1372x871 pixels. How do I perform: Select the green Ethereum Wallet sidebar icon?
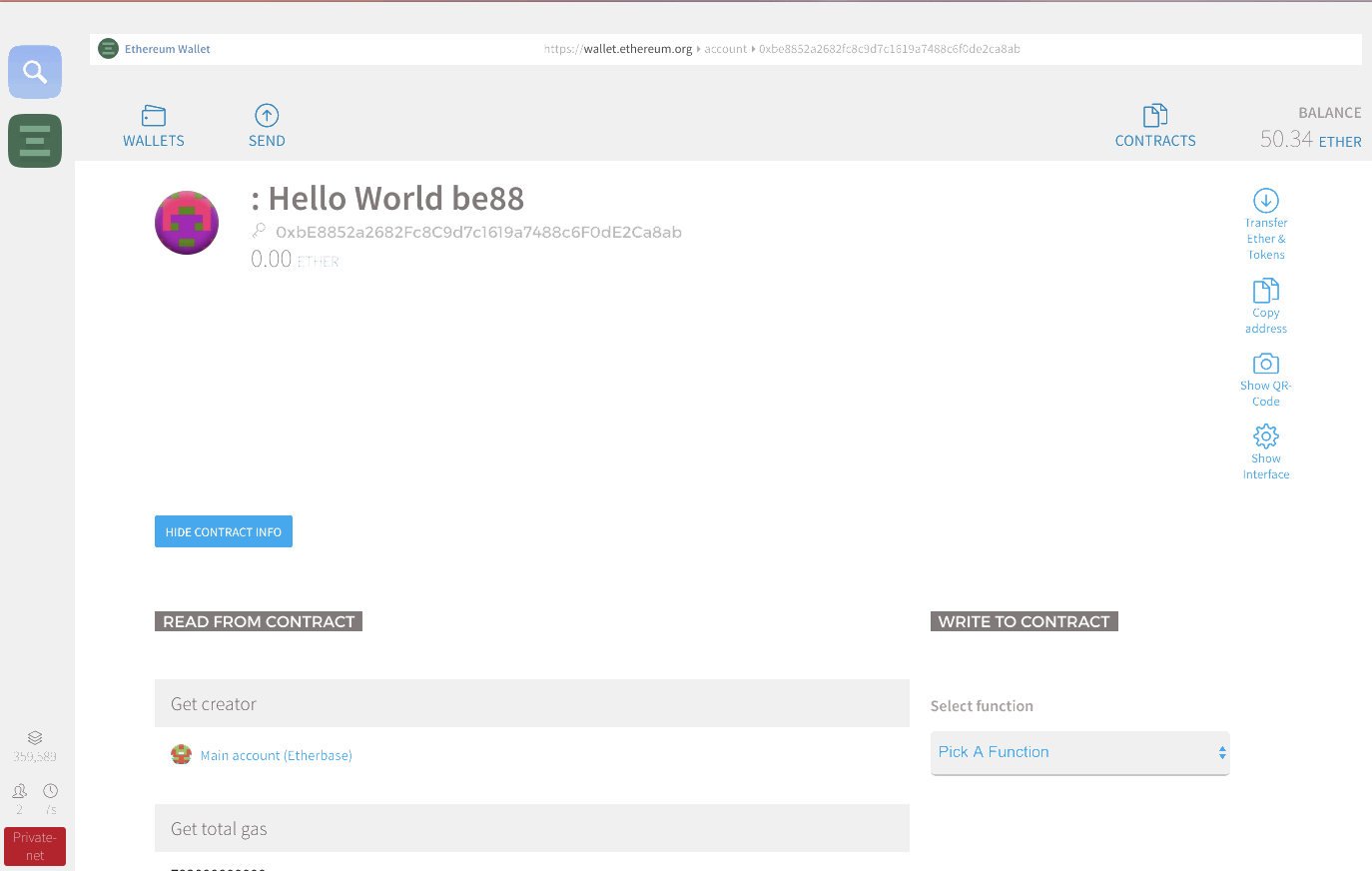coord(35,141)
